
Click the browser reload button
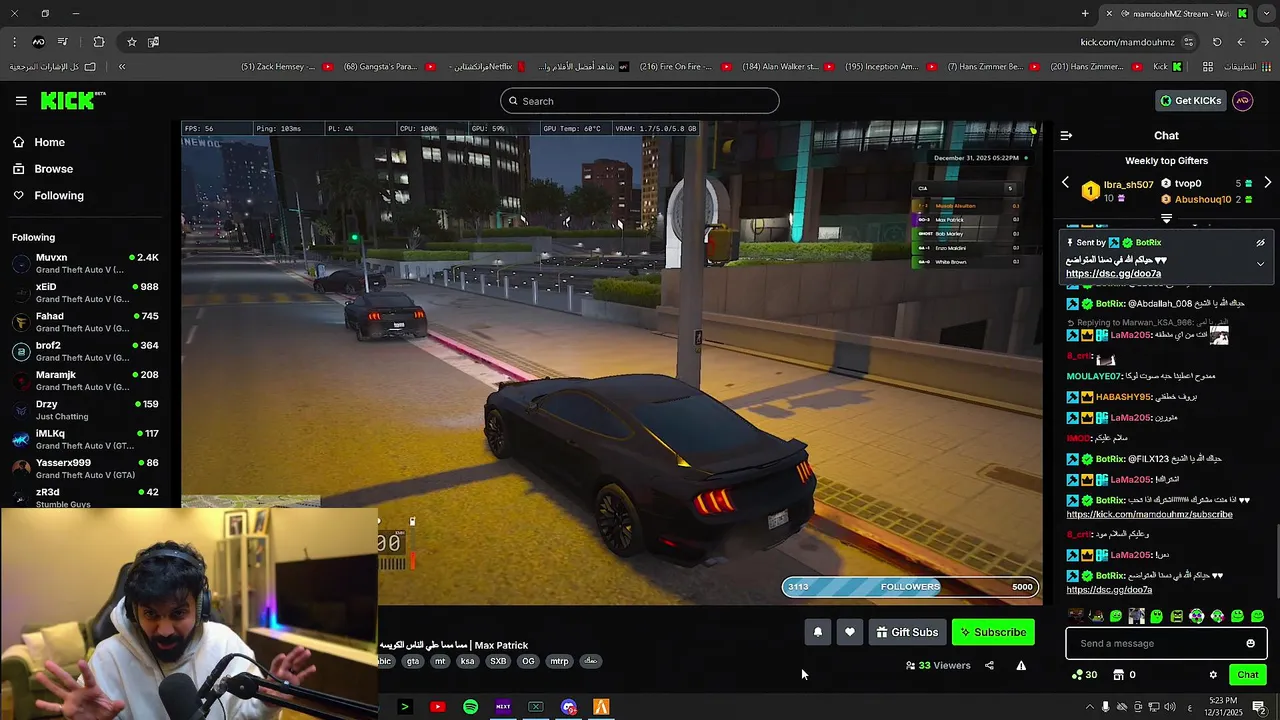[x=1217, y=42]
